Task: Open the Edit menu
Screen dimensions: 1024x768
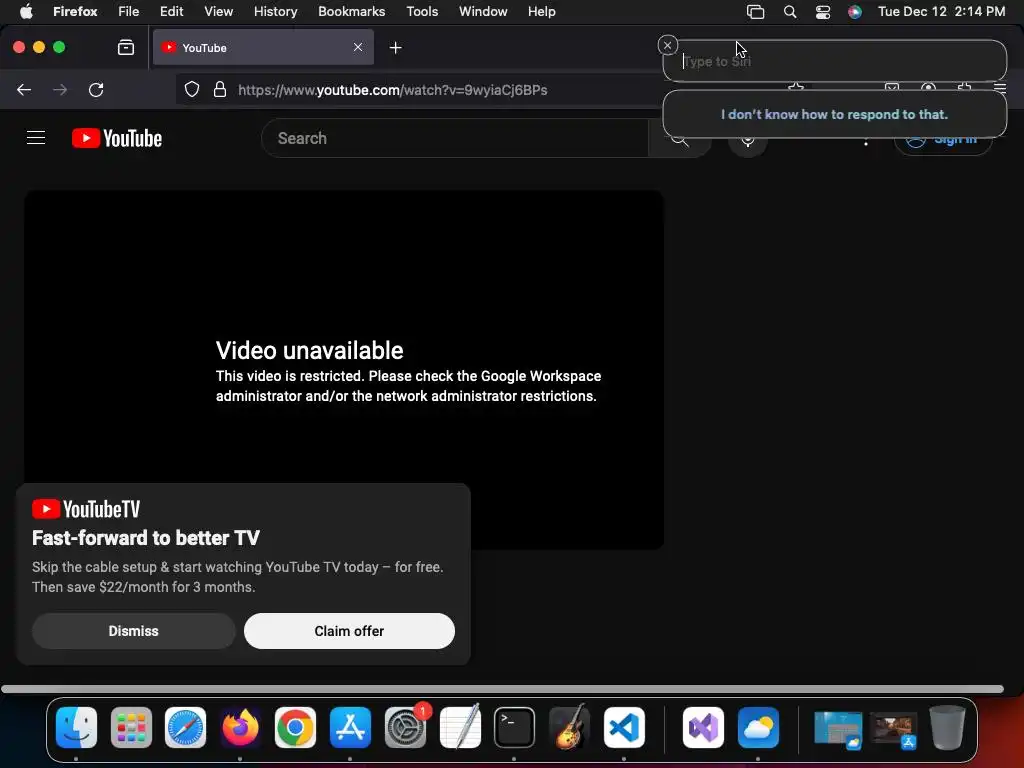Action: 172,11
